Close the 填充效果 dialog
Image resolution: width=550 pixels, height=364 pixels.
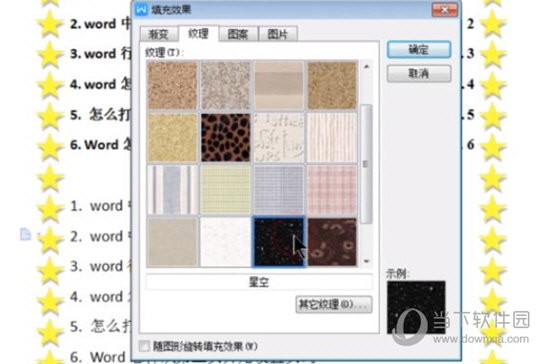(444, 10)
